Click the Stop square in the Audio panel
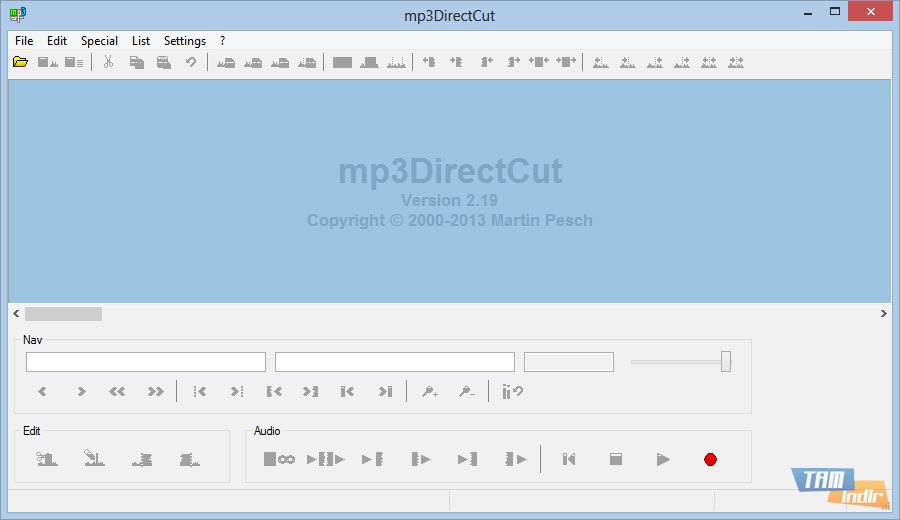Screen dimensions: 900x520 click(615, 459)
